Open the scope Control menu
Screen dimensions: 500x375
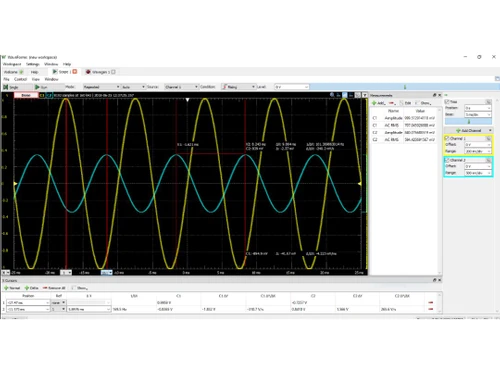20,79
